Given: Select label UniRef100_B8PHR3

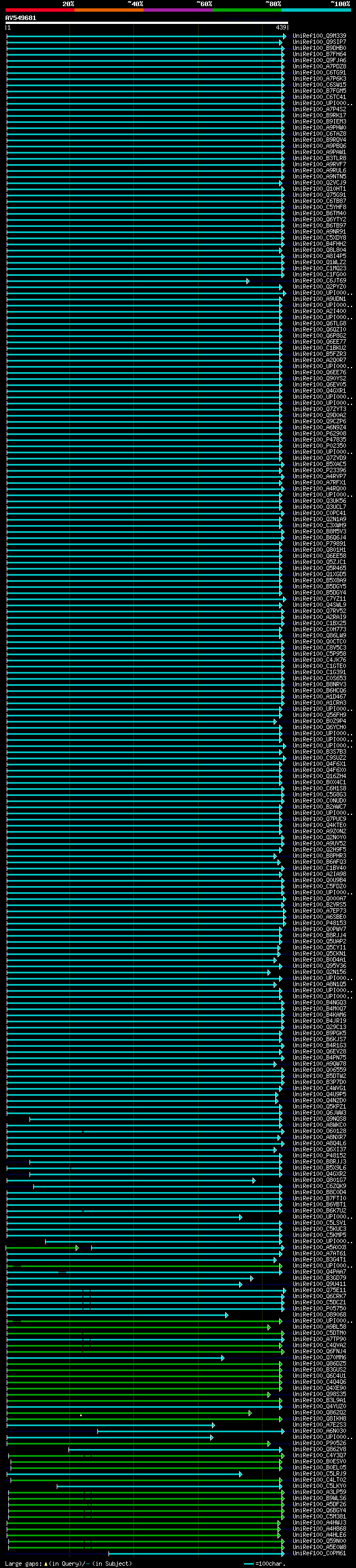Looking at the screenshot, I should pos(319,857).
